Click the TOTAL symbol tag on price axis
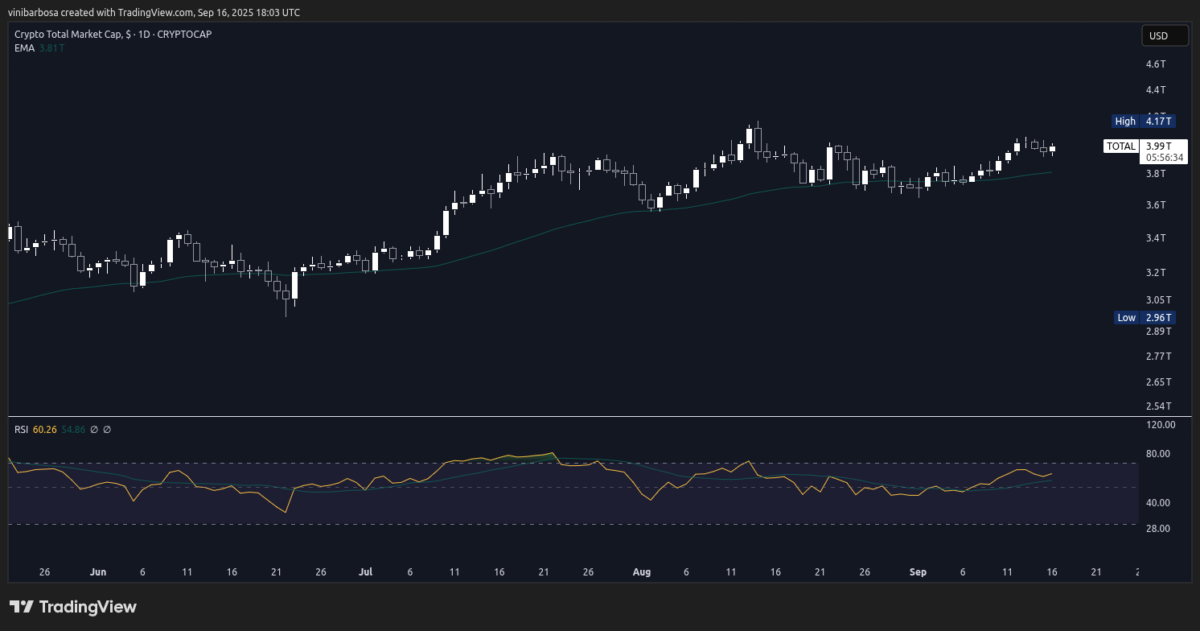Image resolution: width=1200 pixels, height=631 pixels. point(1120,146)
